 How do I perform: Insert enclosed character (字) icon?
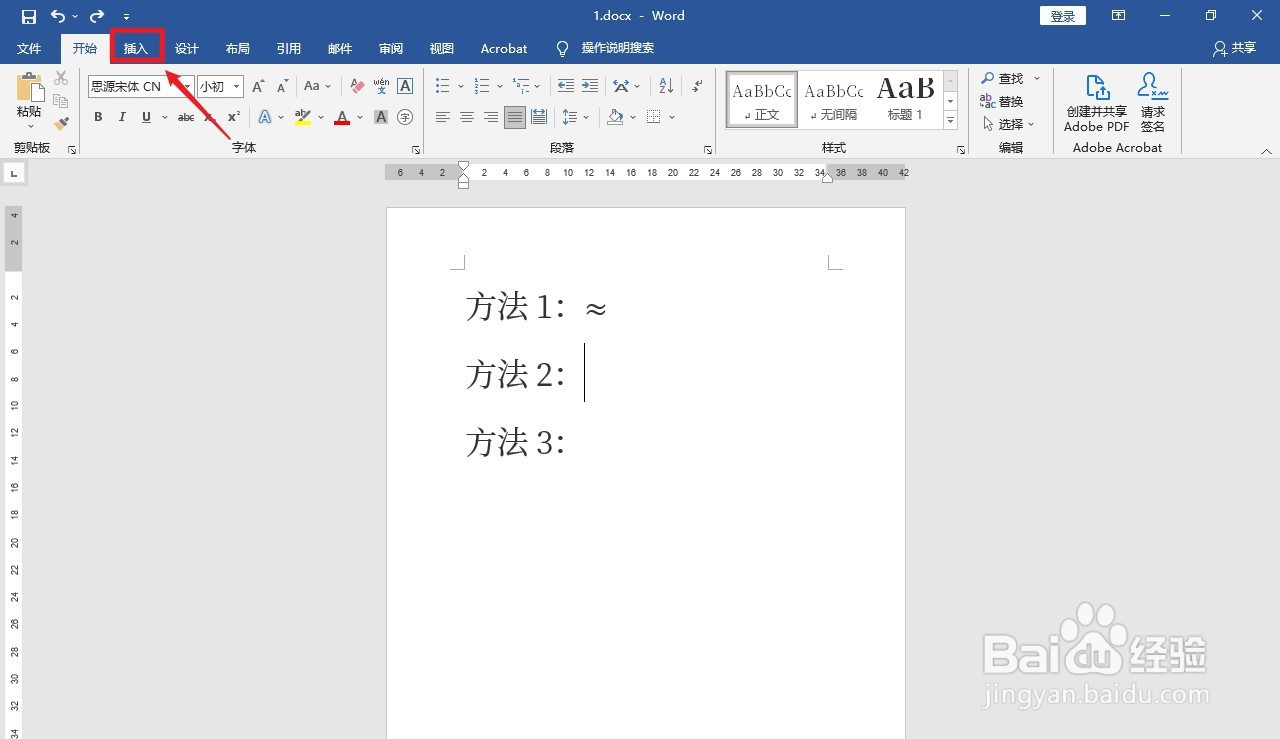coord(405,117)
